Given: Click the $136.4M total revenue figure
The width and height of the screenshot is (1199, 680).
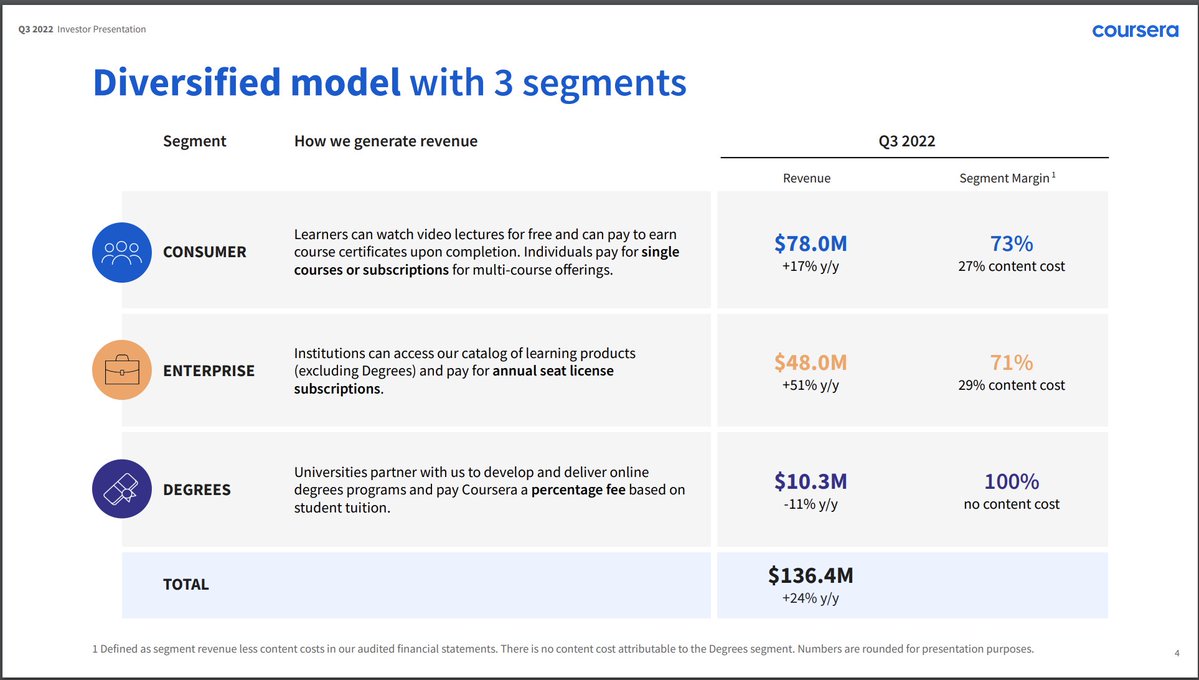Looking at the screenshot, I should point(812,575).
